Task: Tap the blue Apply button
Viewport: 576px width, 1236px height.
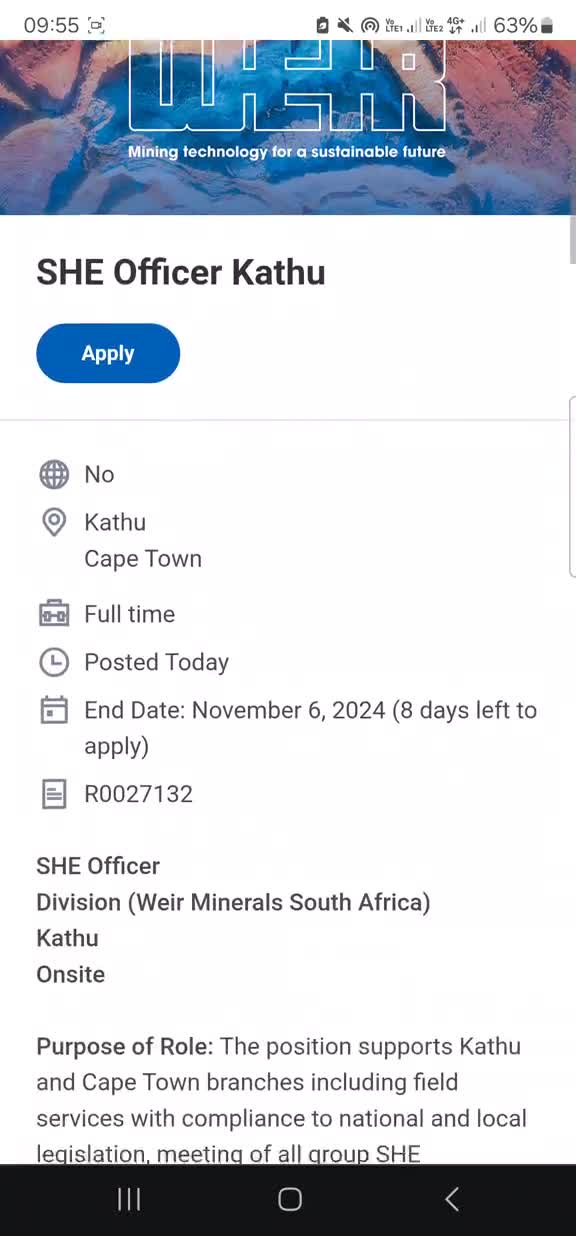Action: pyautogui.click(x=108, y=353)
